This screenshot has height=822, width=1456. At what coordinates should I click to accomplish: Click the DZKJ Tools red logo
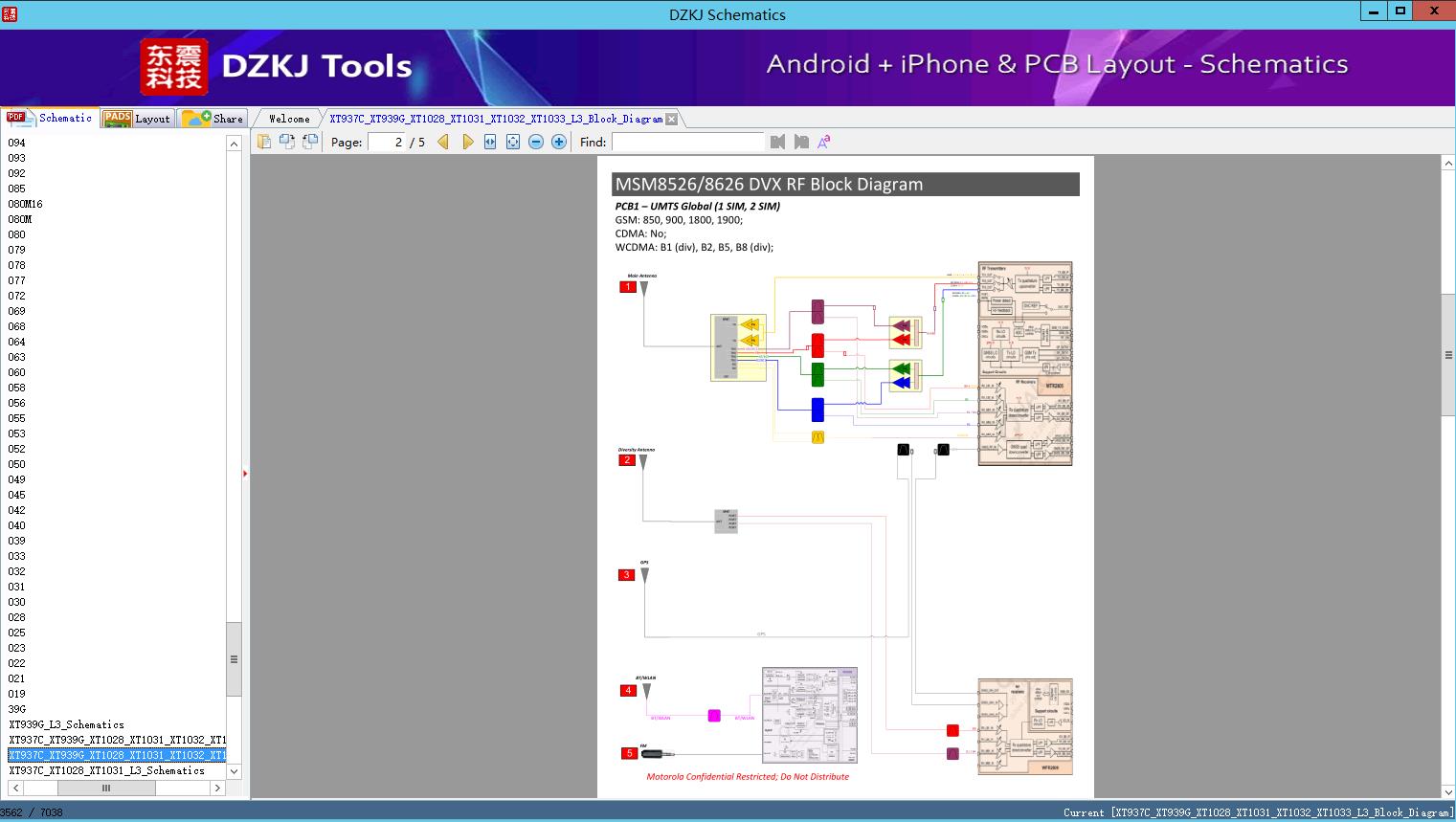point(174,67)
